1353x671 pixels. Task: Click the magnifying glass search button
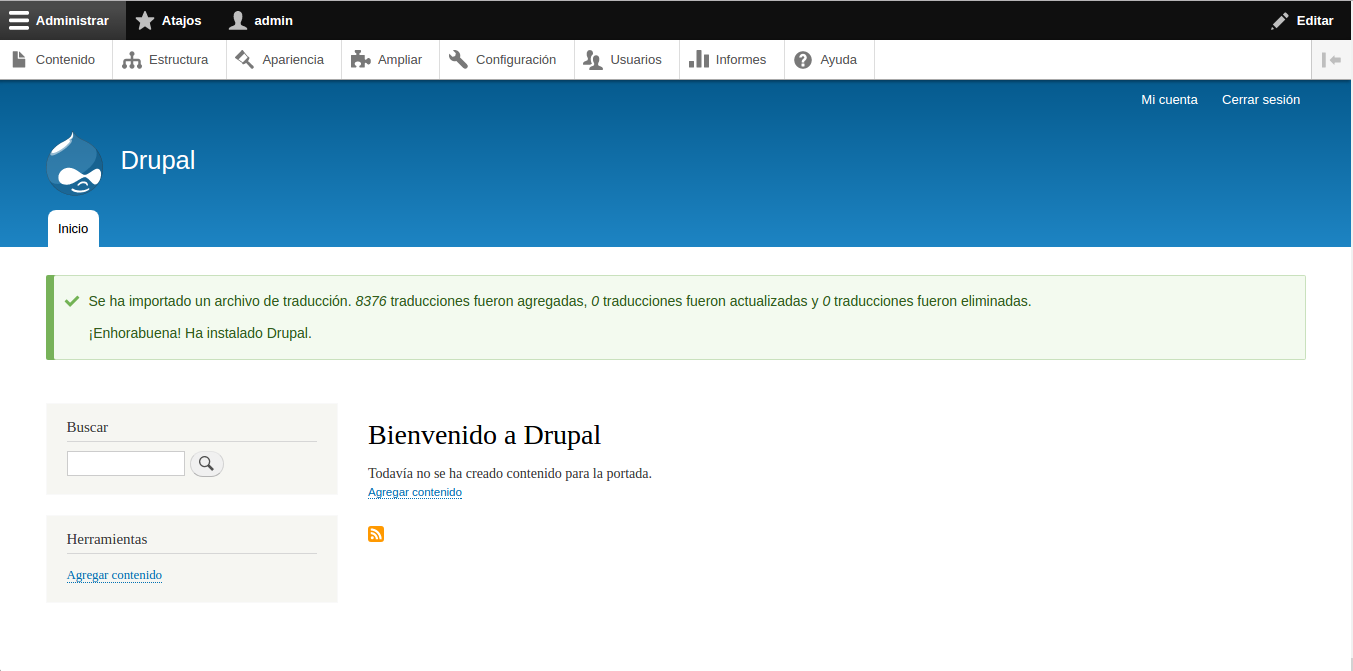[207, 463]
